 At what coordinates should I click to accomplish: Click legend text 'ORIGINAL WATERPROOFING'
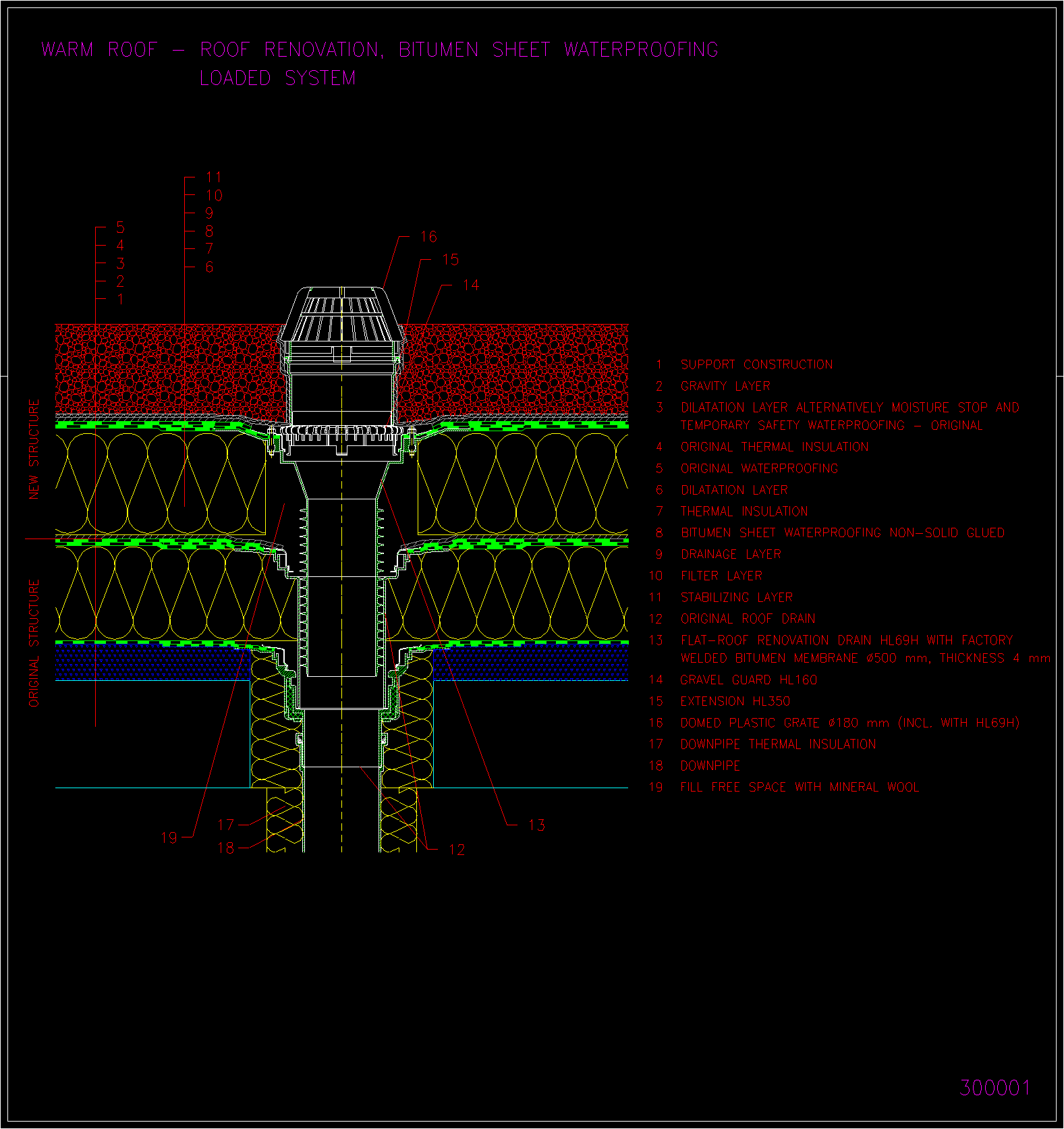(759, 468)
